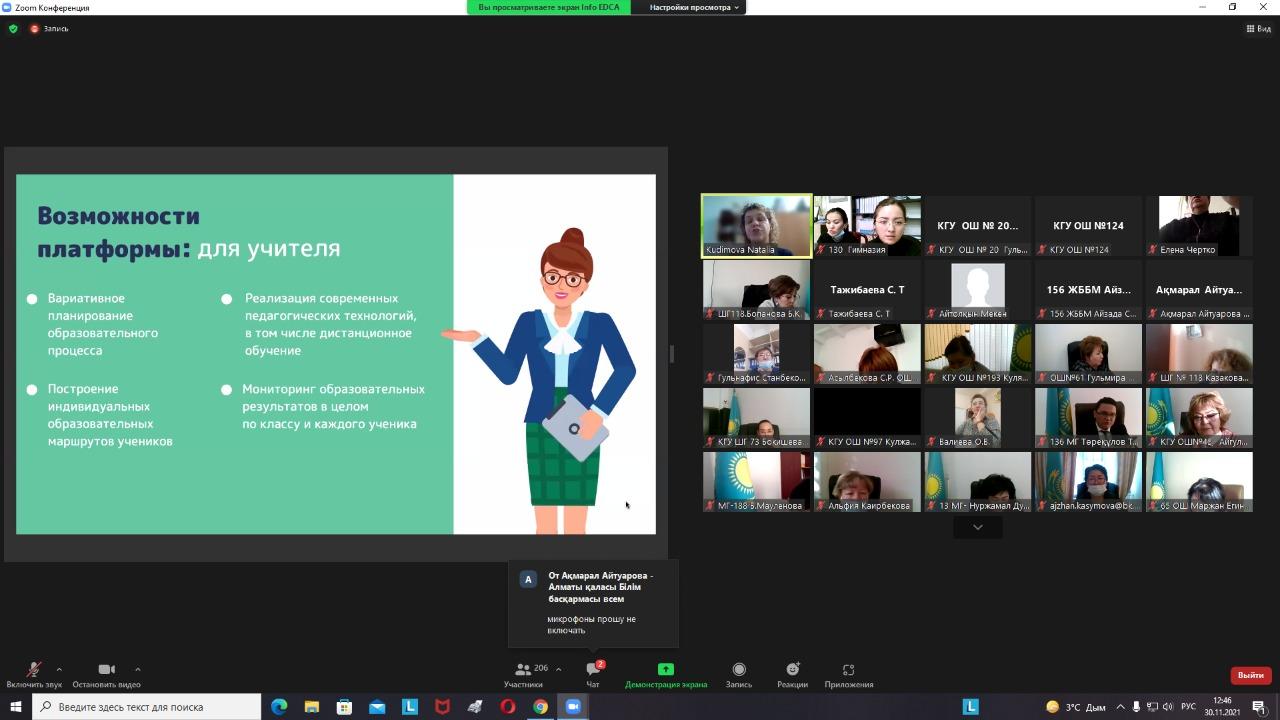This screenshot has width=1280, height=720.
Task: Select ОШ№61 Гульмира video tile
Action: [1088, 354]
